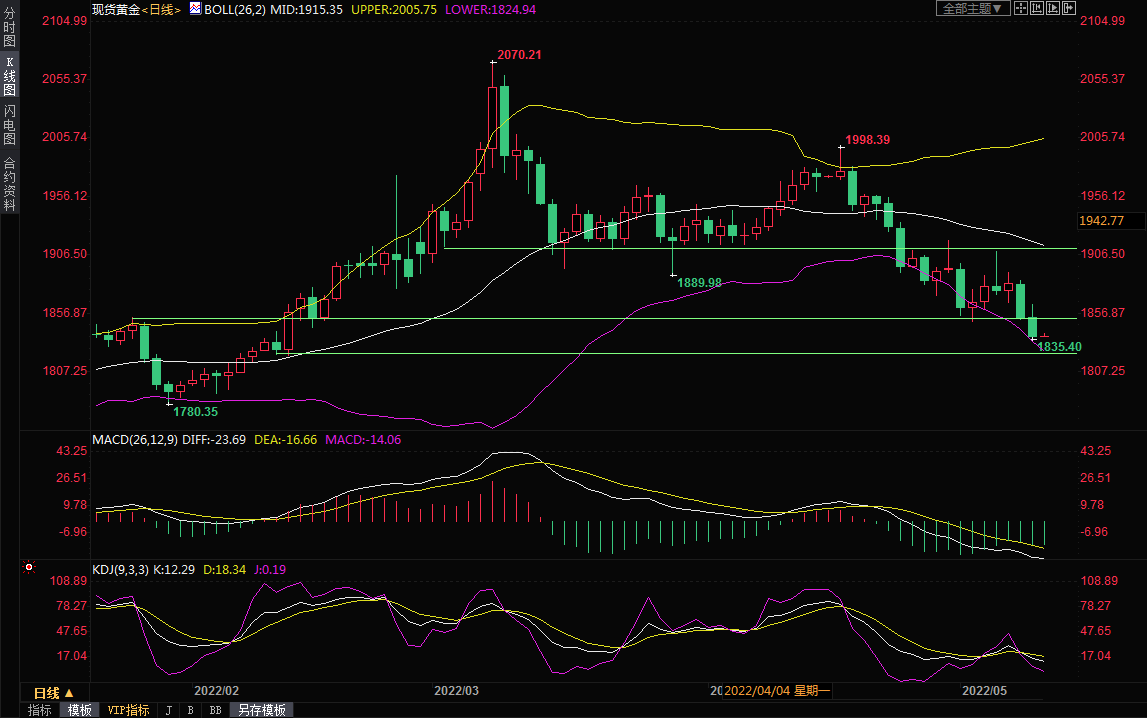
Task: Open the 全部主题 theme dropdown
Action: [x=970, y=8]
